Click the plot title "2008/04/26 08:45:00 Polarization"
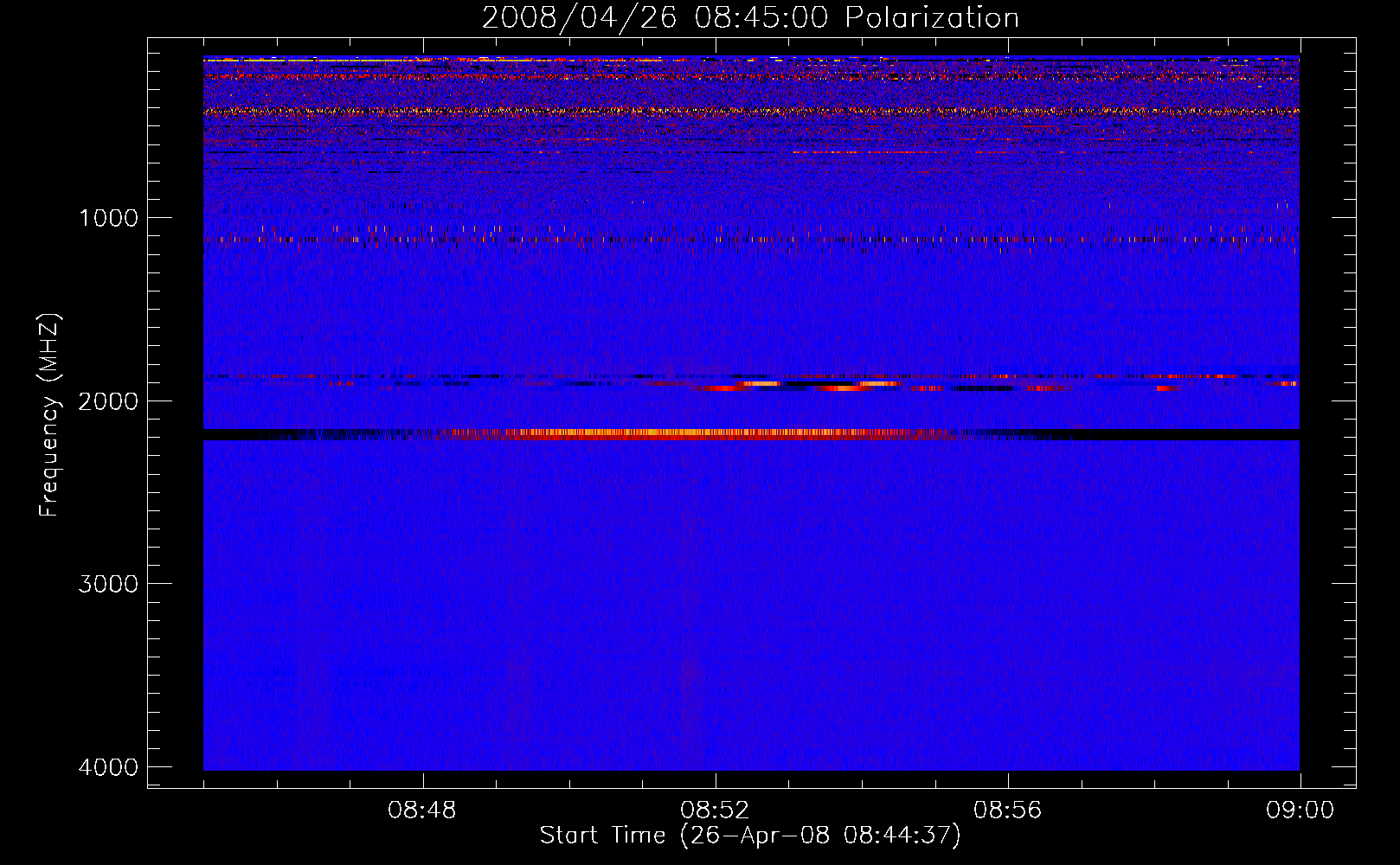Viewport: 1400px width, 865px height. tap(750, 18)
